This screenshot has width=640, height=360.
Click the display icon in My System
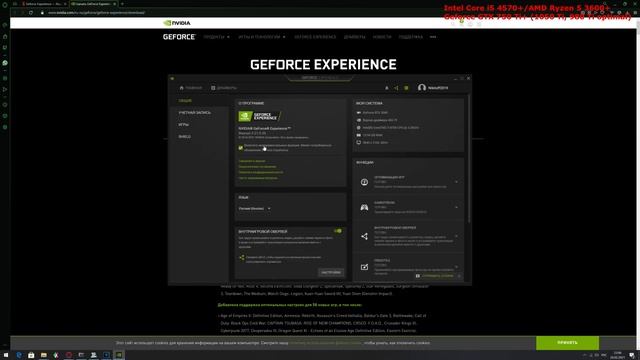pyautogui.click(x=358, y=142)
